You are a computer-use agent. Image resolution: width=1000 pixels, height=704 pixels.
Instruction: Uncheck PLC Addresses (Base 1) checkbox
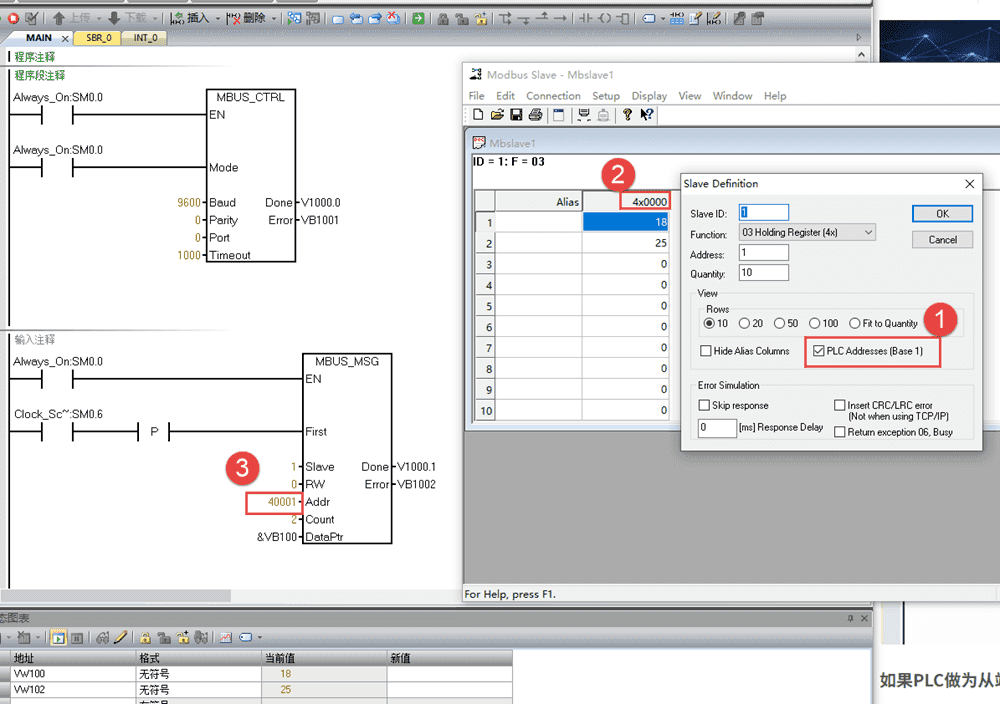(x=820, y=351)
